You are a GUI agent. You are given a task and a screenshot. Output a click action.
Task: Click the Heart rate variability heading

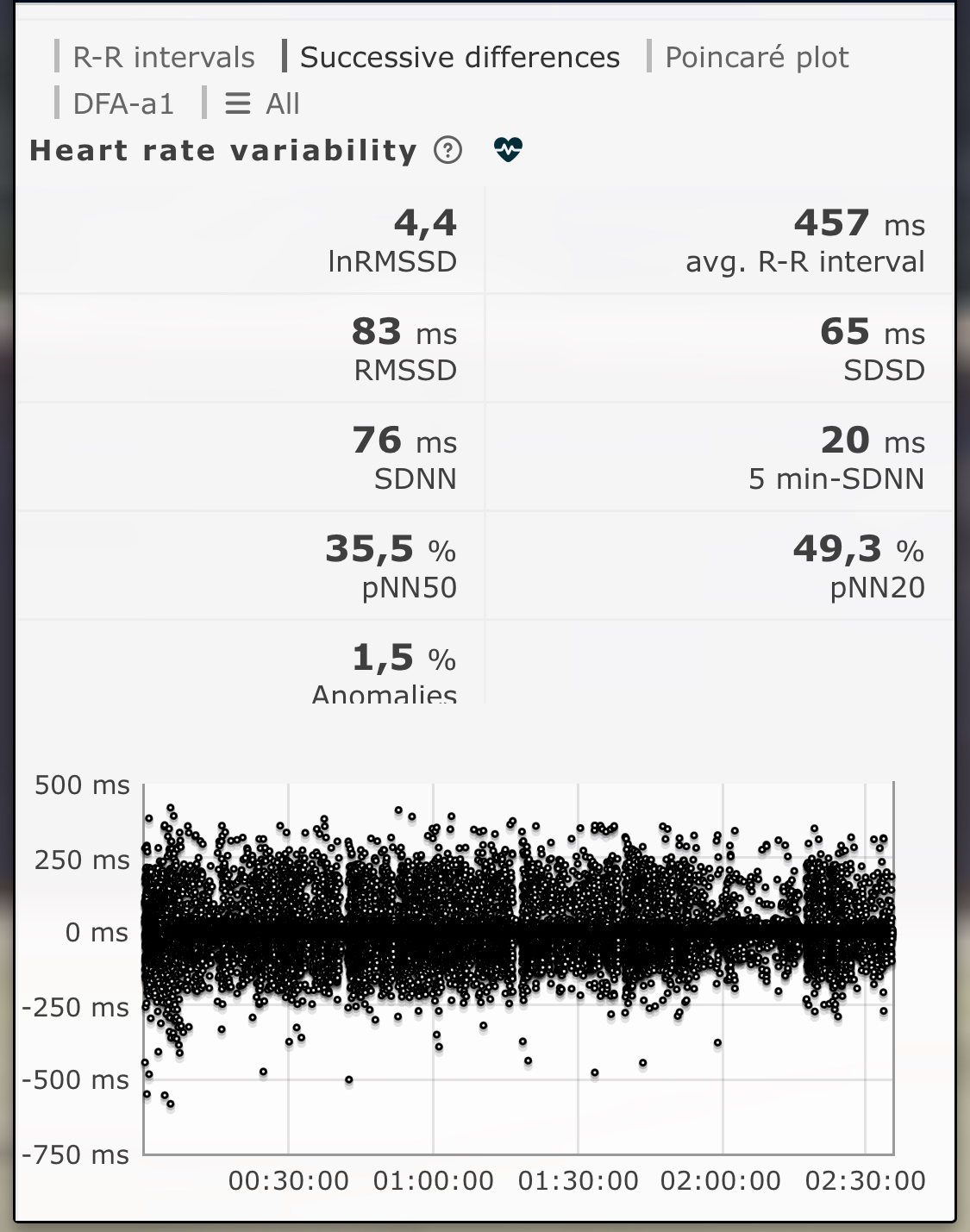[x=223, y=151]
